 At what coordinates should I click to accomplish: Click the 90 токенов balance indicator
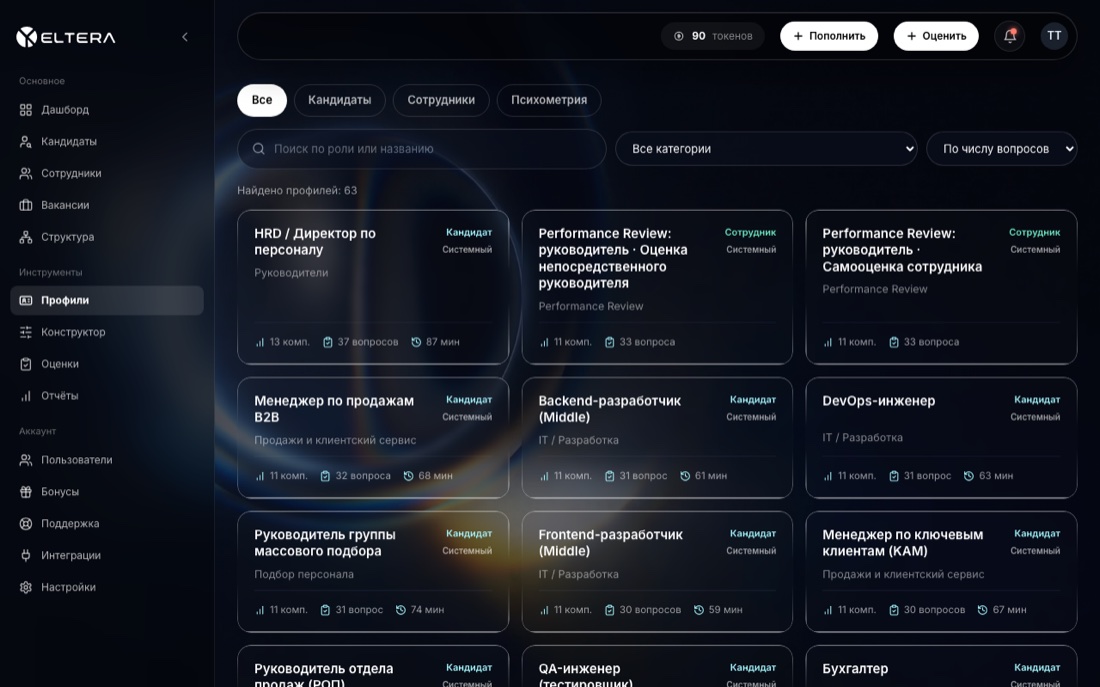click(x=713, y=36)
